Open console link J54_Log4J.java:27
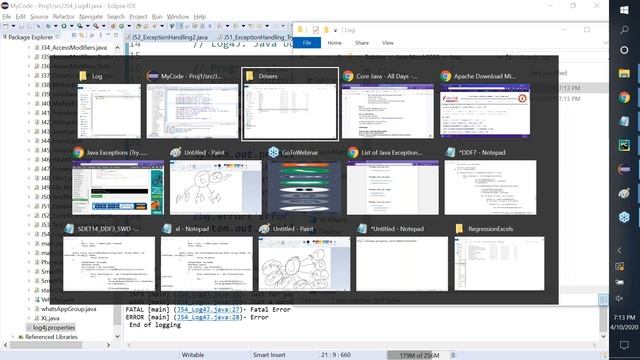The image size is (640, 360). 208,309
